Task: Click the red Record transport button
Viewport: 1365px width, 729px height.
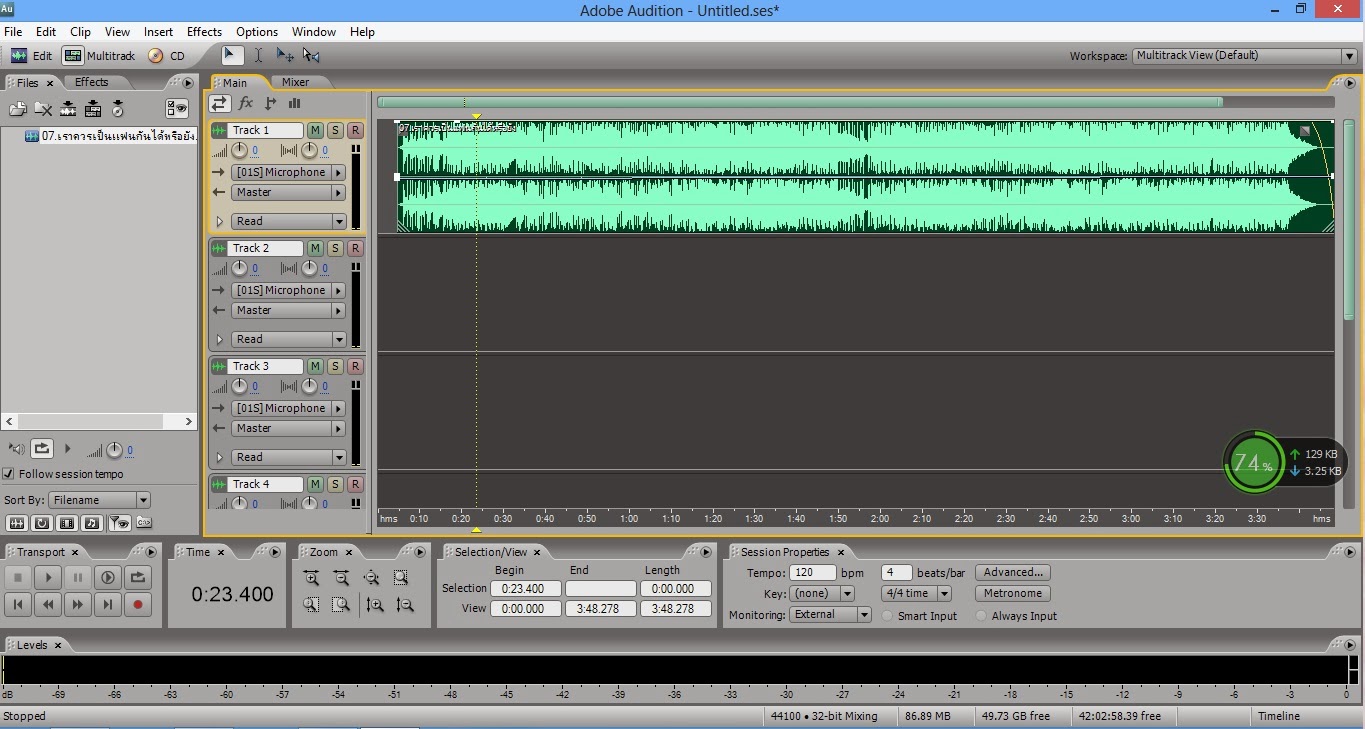Action: 138,604
